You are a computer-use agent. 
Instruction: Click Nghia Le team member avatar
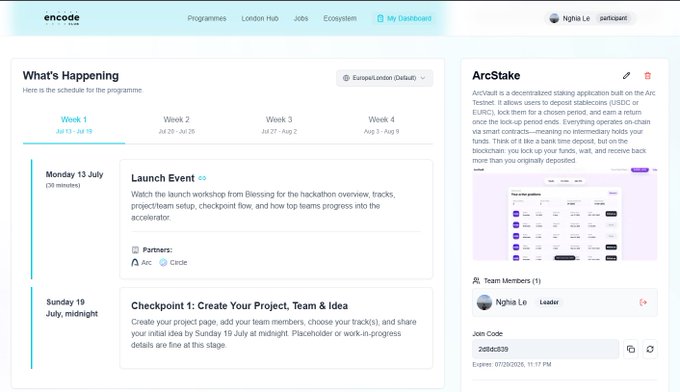pos(484,302)
